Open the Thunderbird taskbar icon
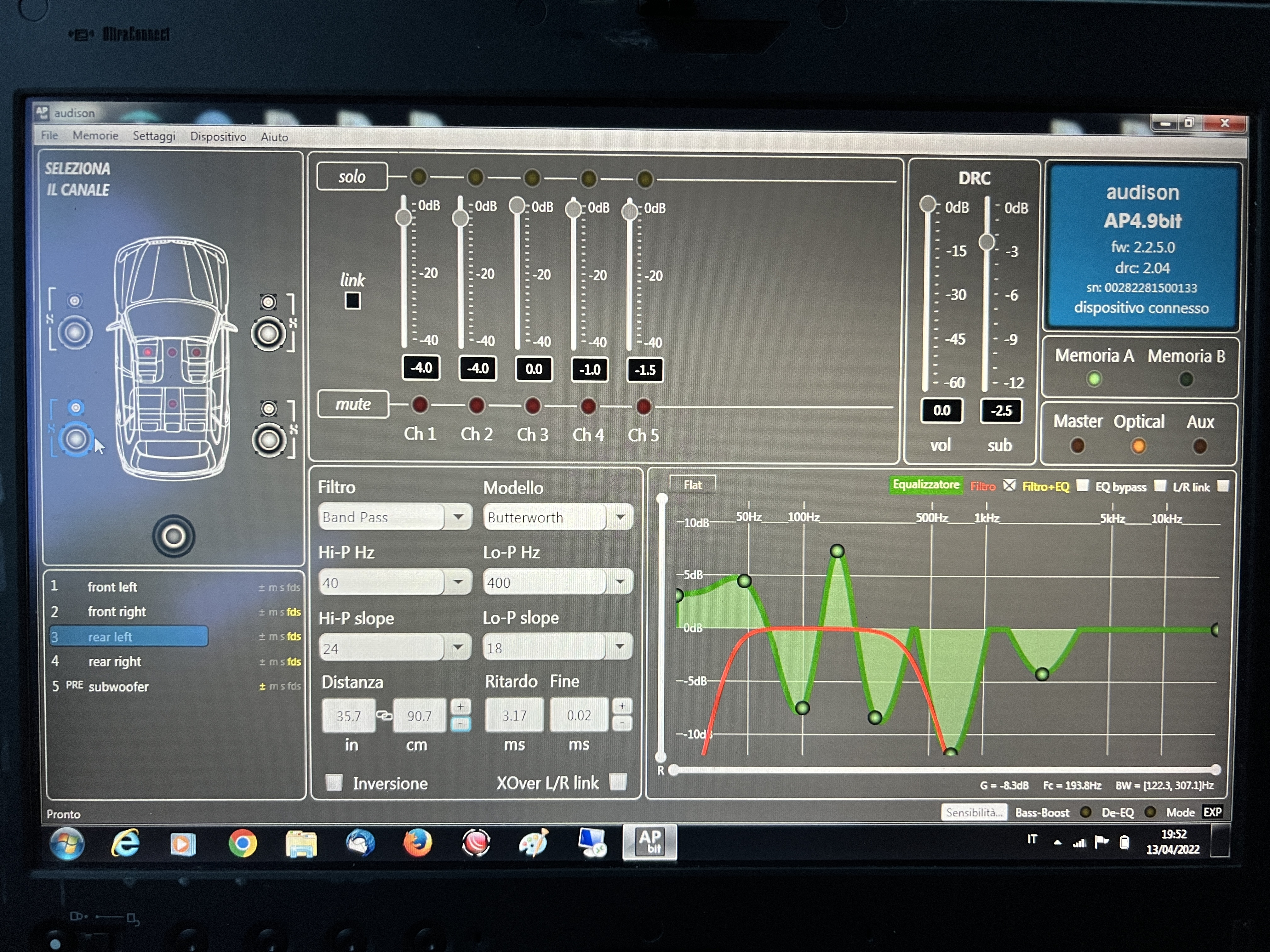 360,843
